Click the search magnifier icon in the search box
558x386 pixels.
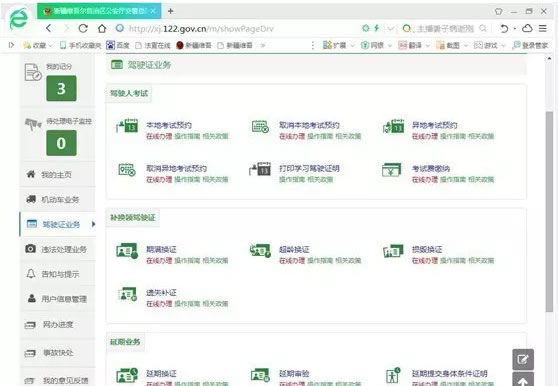click(483, 28)
